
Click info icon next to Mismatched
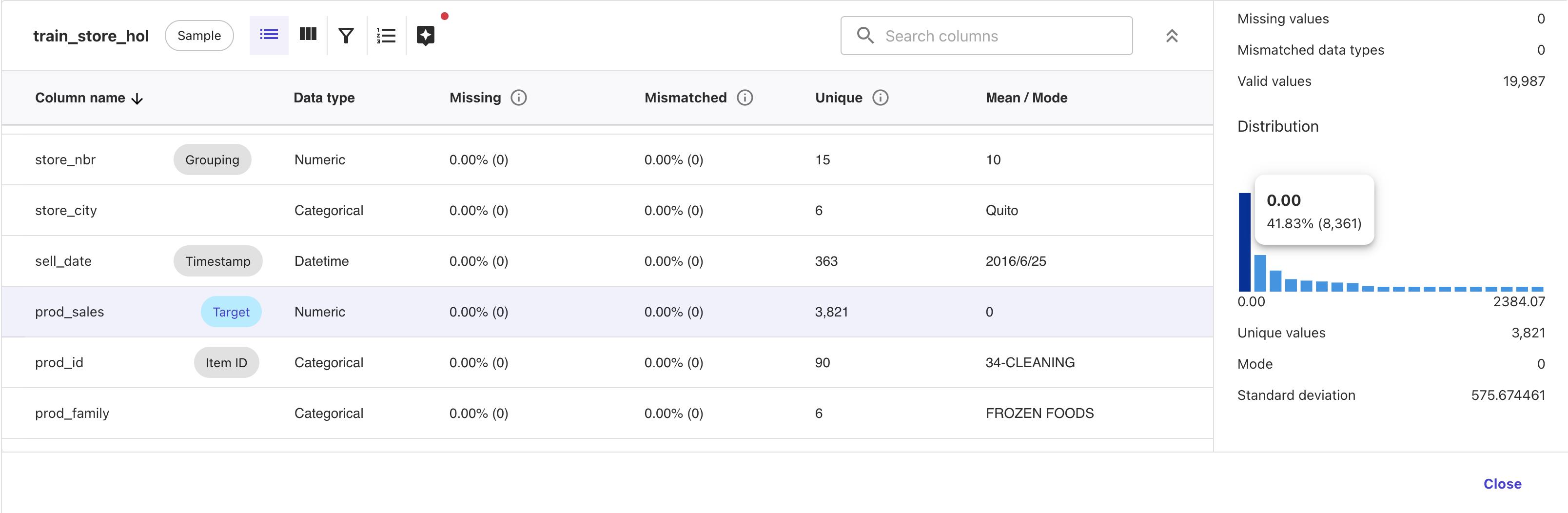(745, 98)
